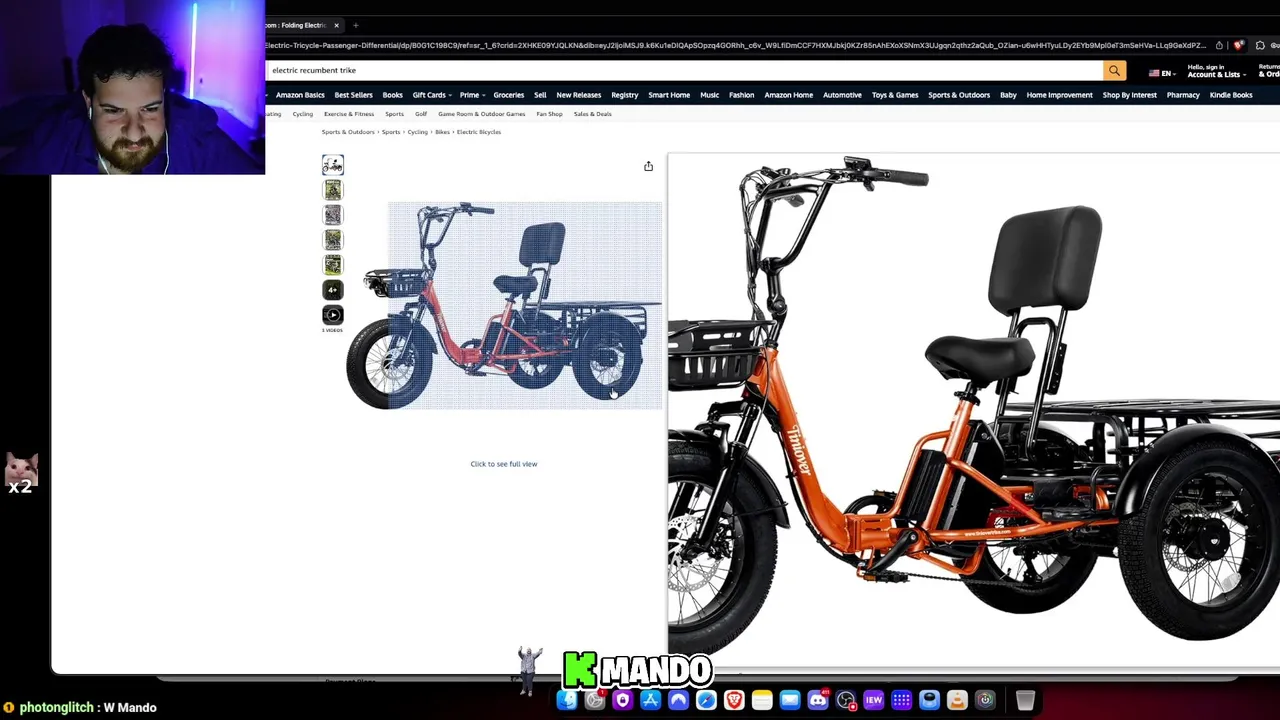Open VLC media player from the dock
The height and width of the screenshot is (720, 1280).
pyautogui.click(x=957, y=700)
